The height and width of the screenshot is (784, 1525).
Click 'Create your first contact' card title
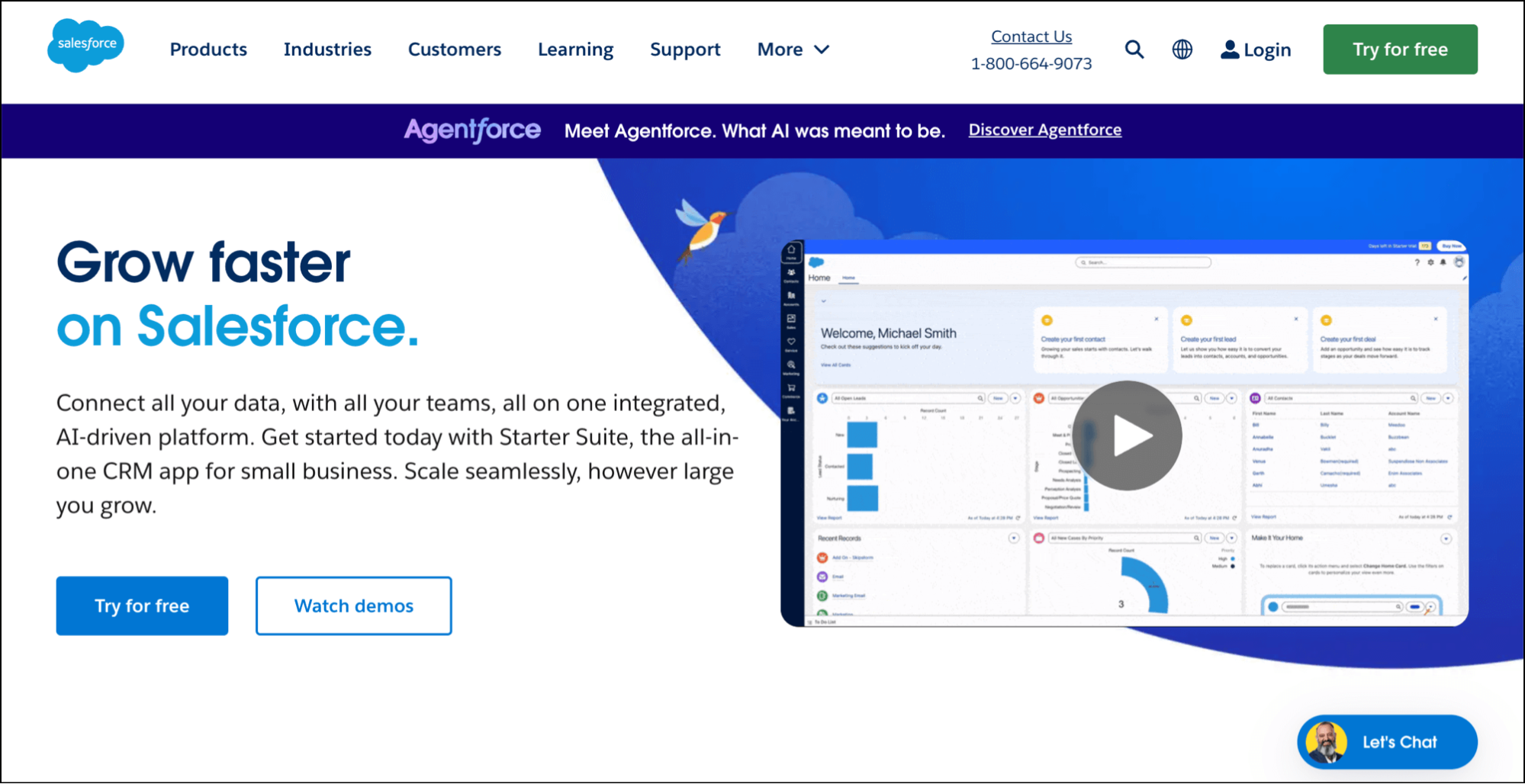(1073, 339)
